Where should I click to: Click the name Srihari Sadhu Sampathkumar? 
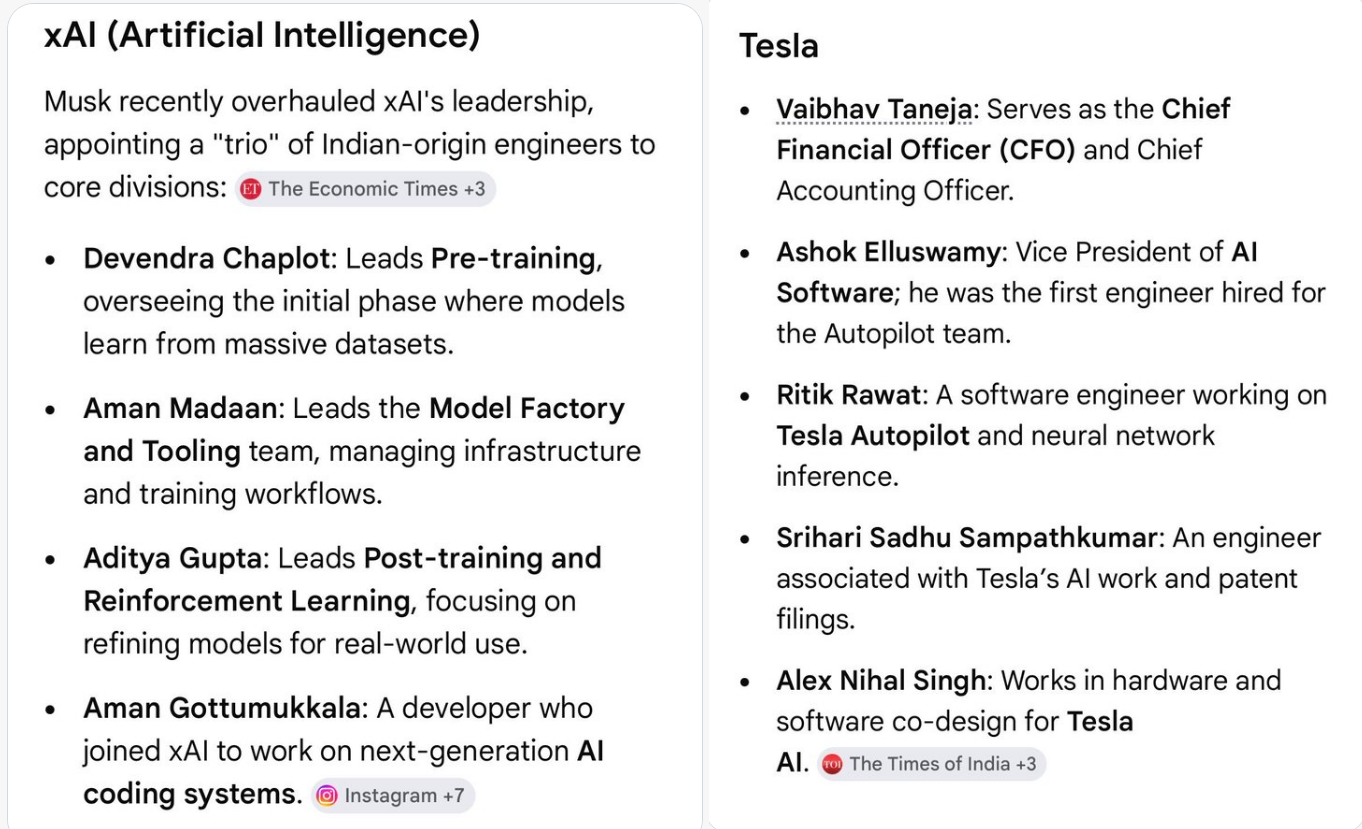point(966,538)
